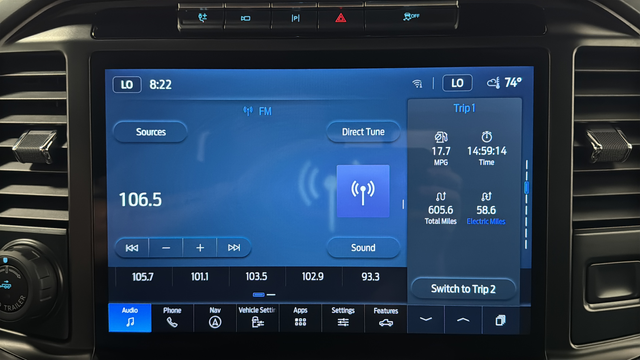
Task: Tap the 14:59:14 time value
Action: tap(487, 151)
